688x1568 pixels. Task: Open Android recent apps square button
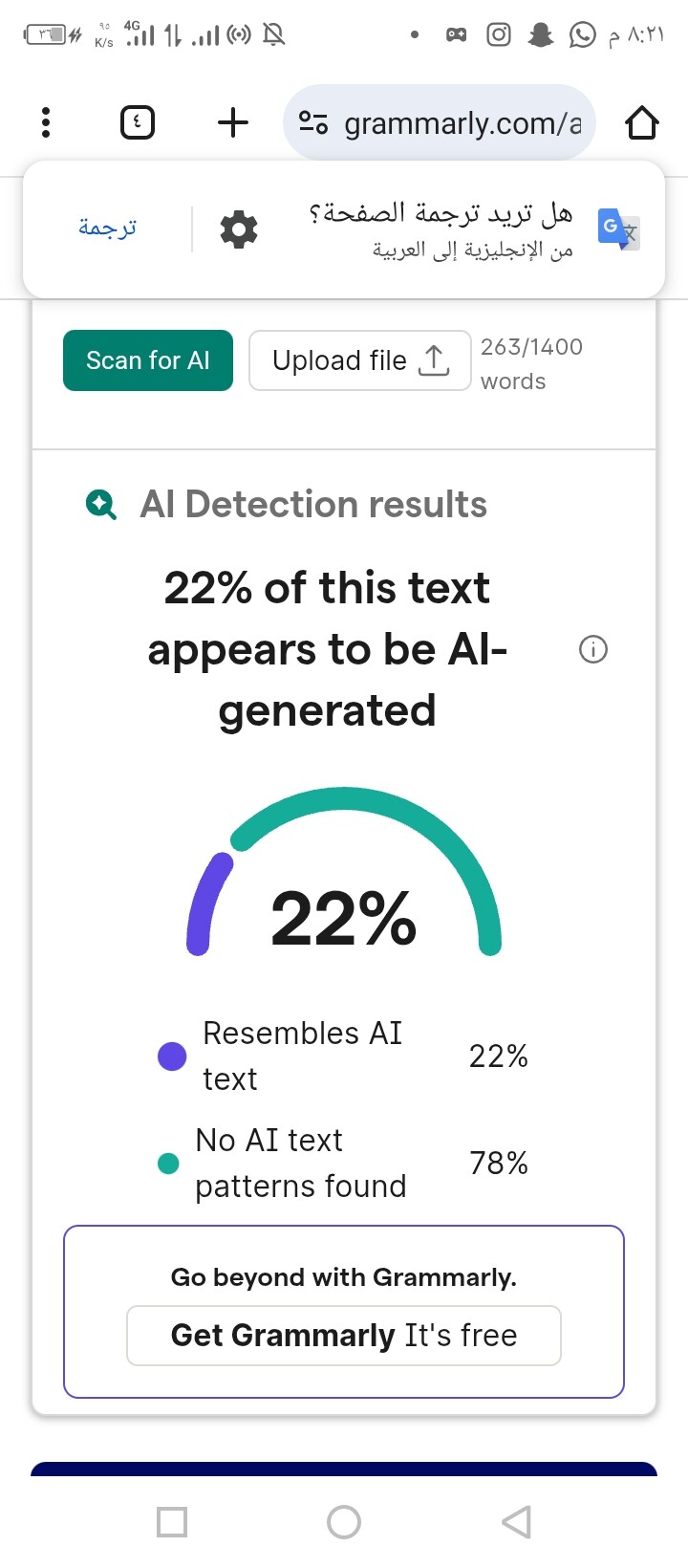coord(172,1521)
